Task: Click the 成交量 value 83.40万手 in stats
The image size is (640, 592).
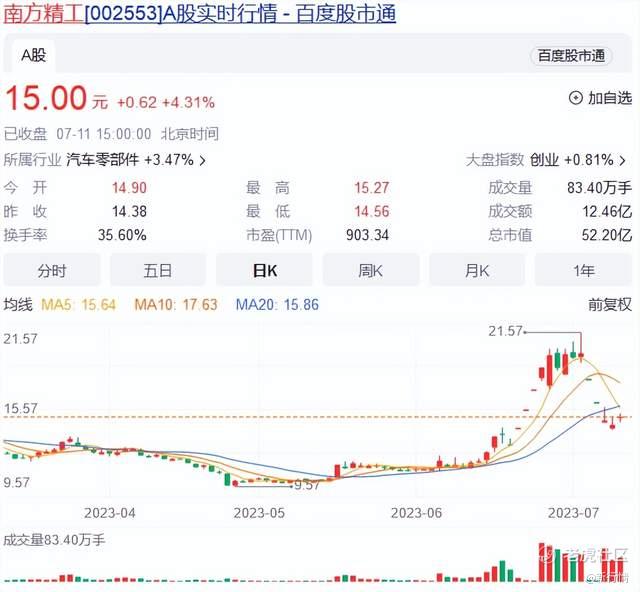Action: [x=599, y=188]
